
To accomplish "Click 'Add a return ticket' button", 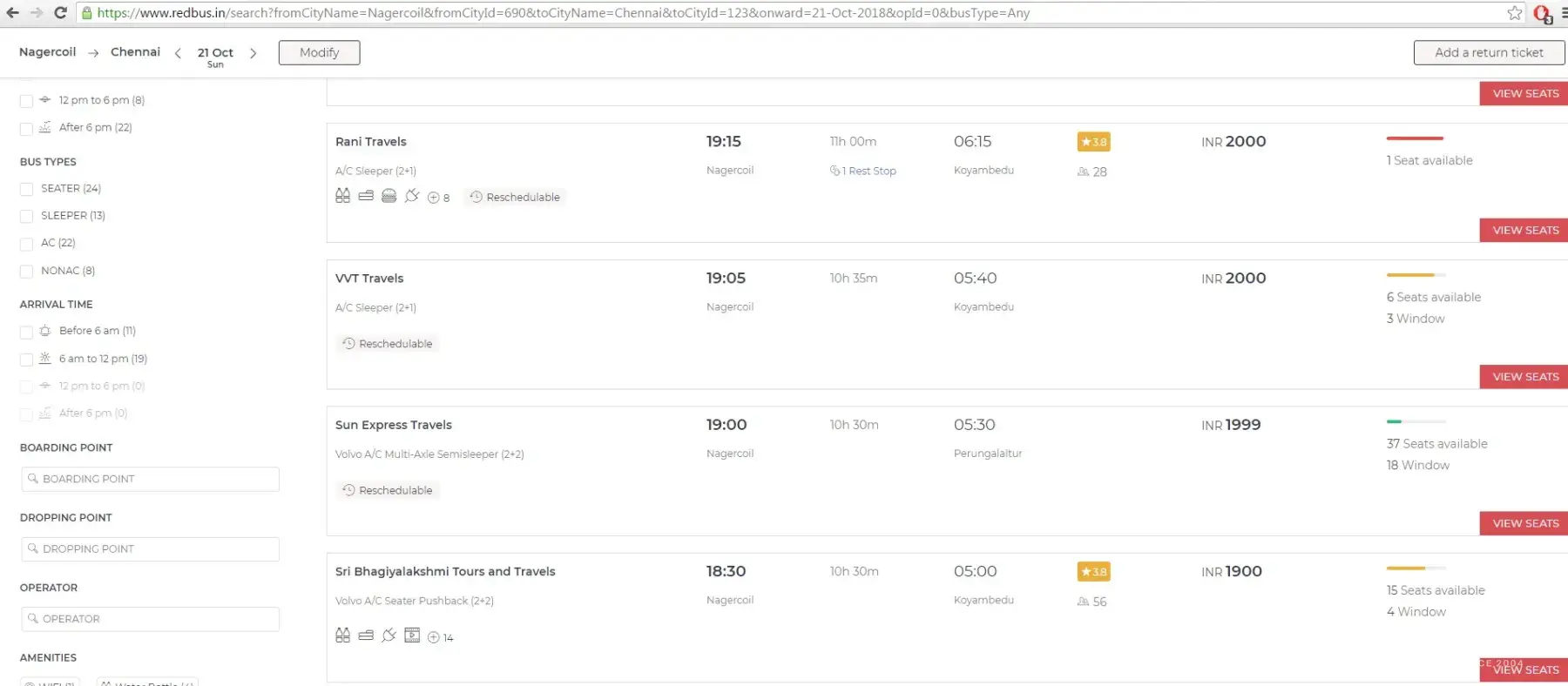I will (1489, 52).
